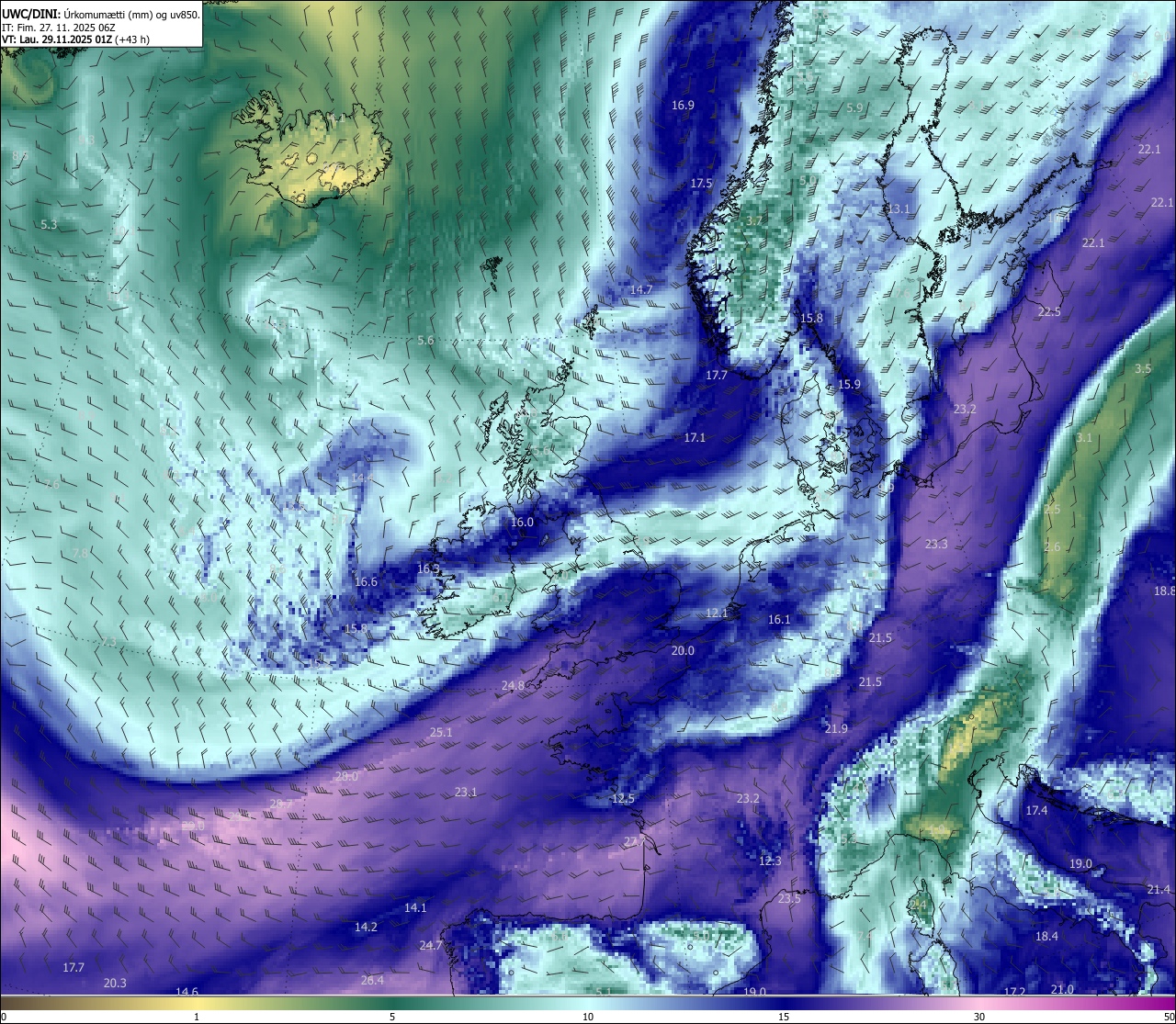This screenshot has height=1024, width=1176.
Task: Click the 21.0 map value
Action: [1062, 989]
